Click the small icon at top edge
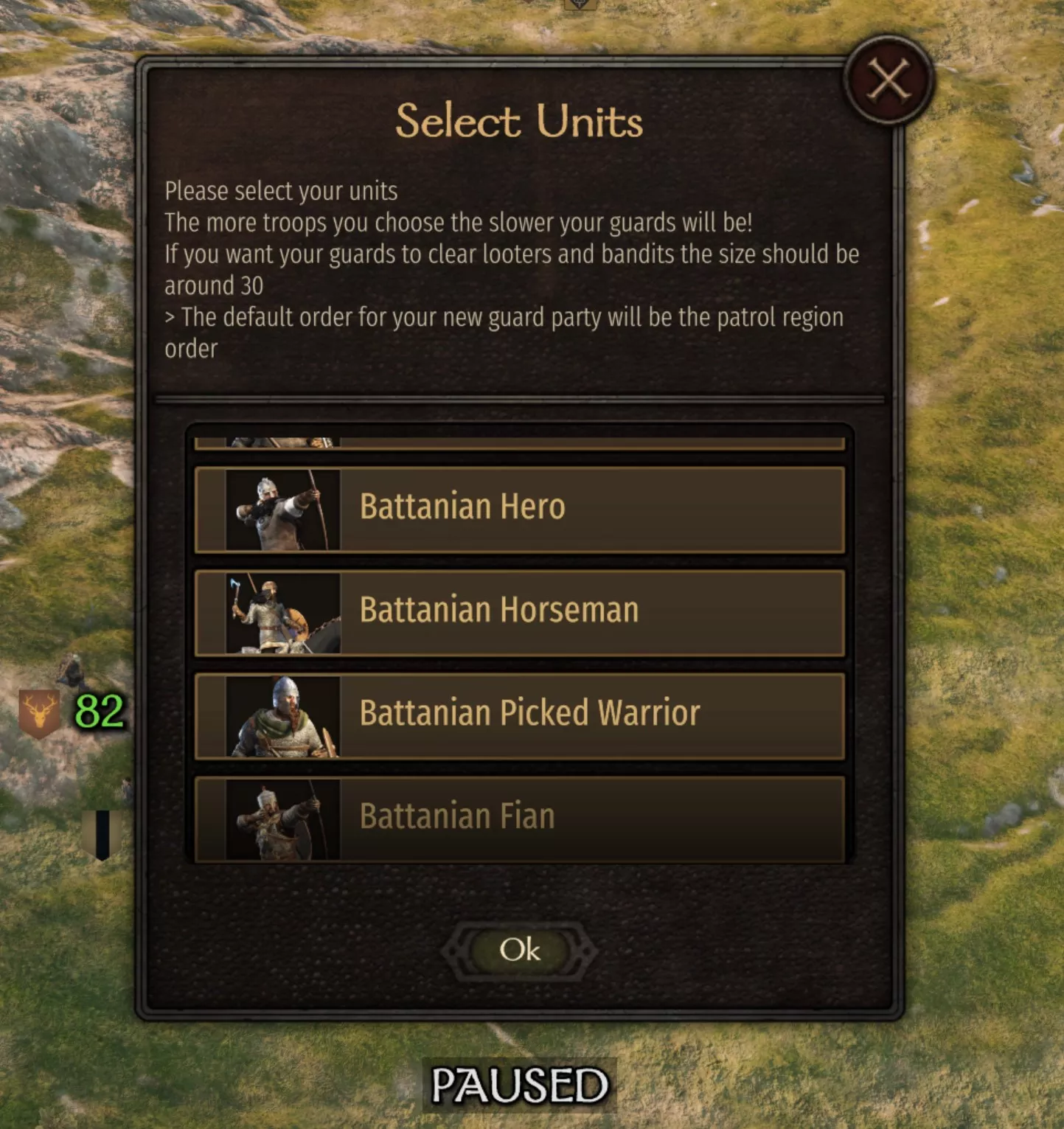1064x1129 pixels. tap(580, 4)
